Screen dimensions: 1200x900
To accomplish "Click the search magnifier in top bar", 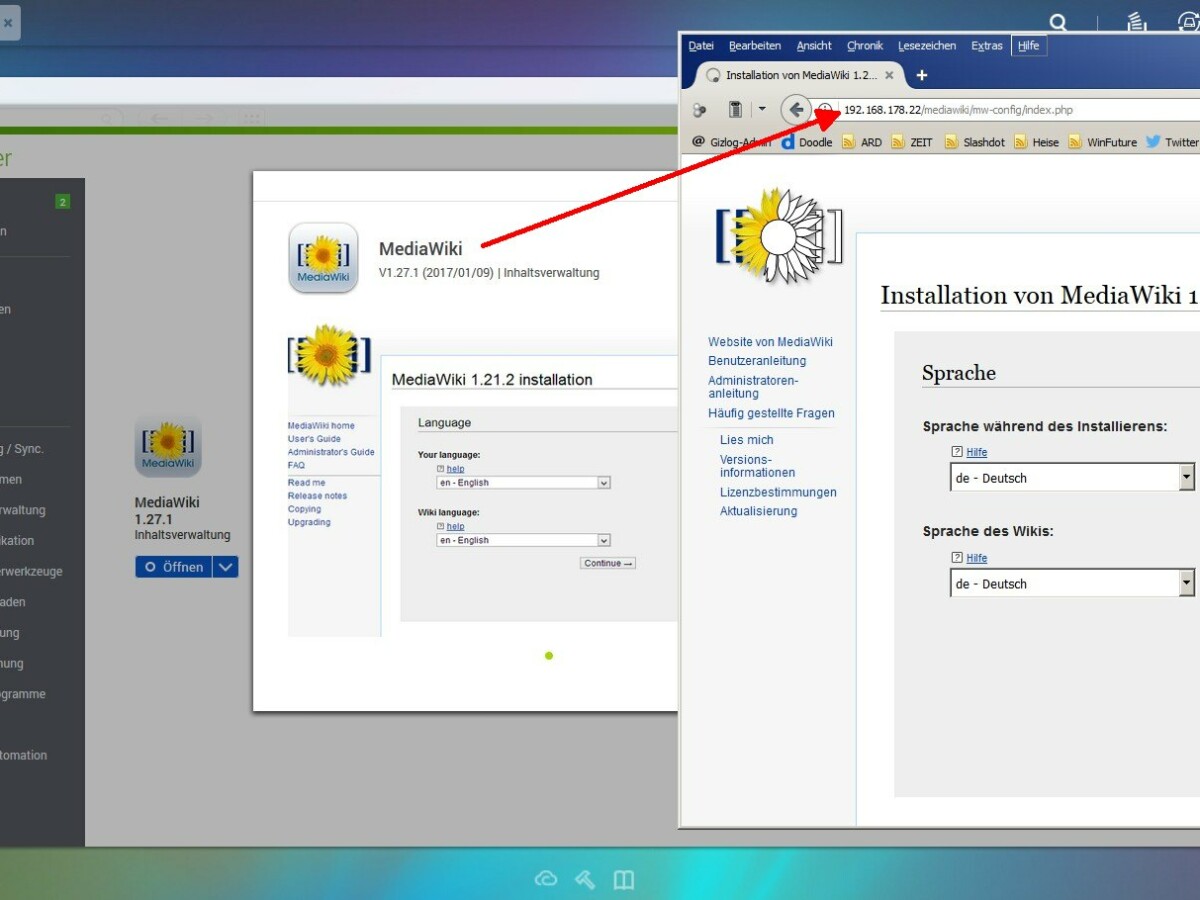I will point(1058,22).
